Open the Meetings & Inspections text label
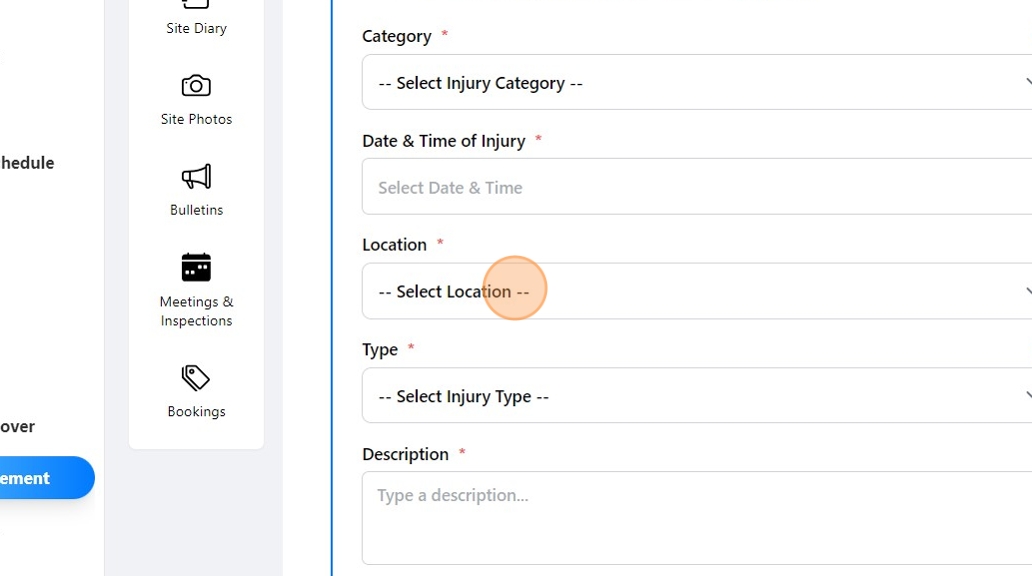 click(196, 311)
